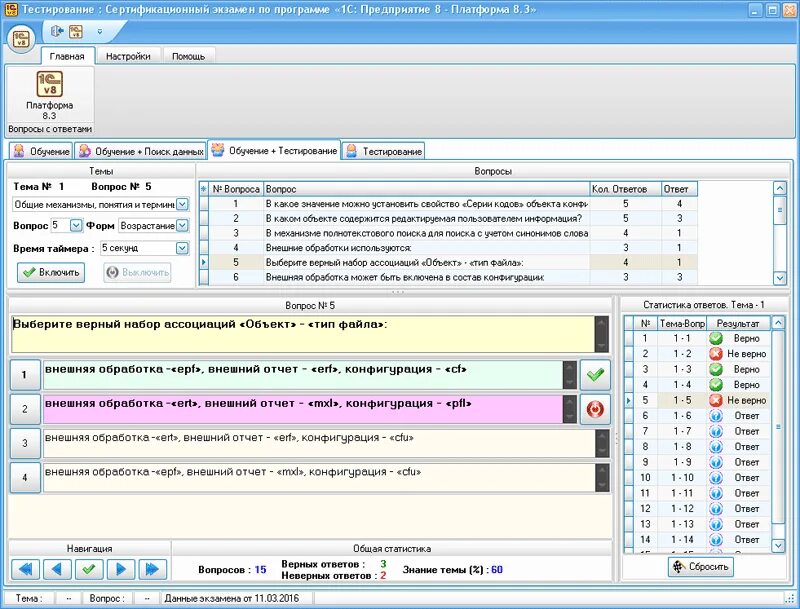Screen dimensions: 800x609
Task: Click red wrong-answer icon beside answer 2
Action: pos(595,409)
